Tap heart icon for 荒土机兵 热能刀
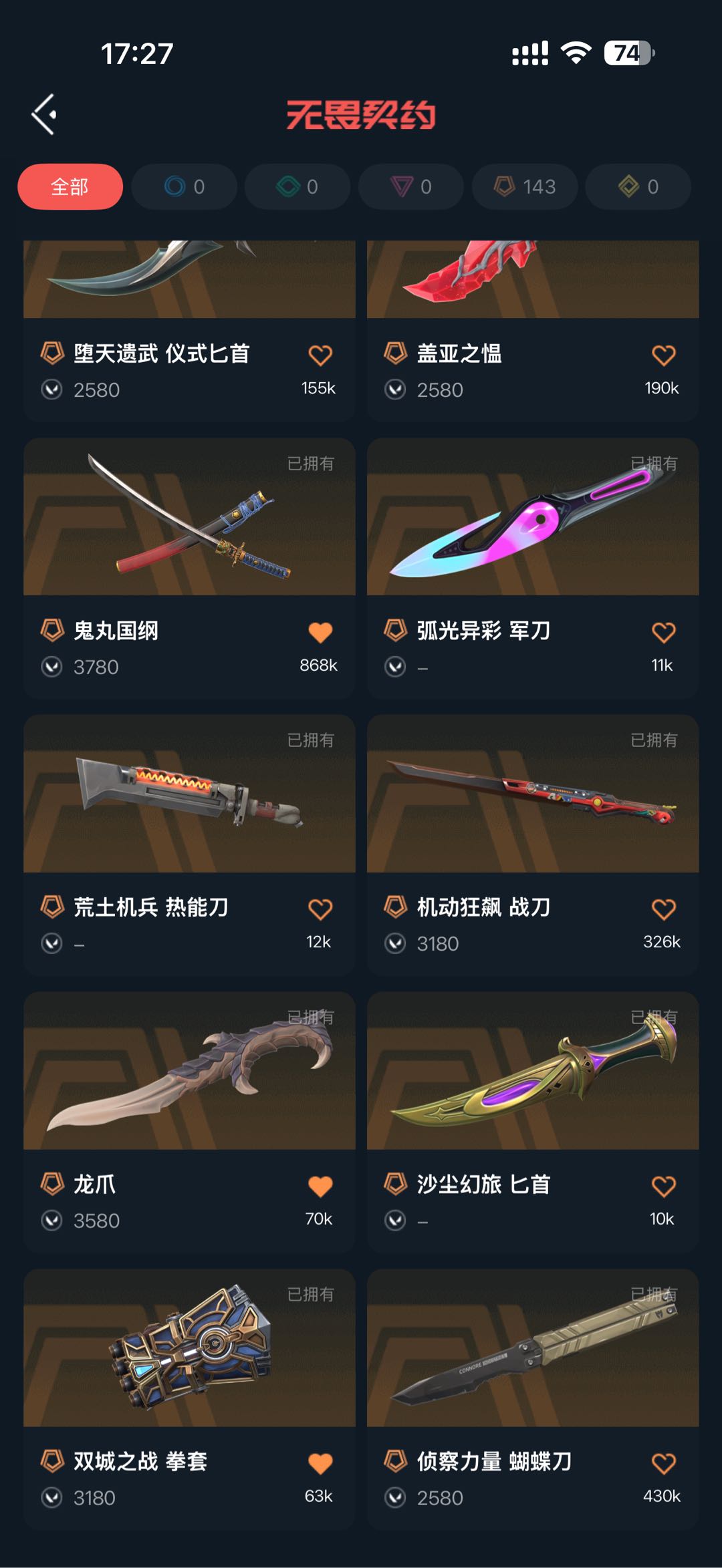 pos(320,909)
